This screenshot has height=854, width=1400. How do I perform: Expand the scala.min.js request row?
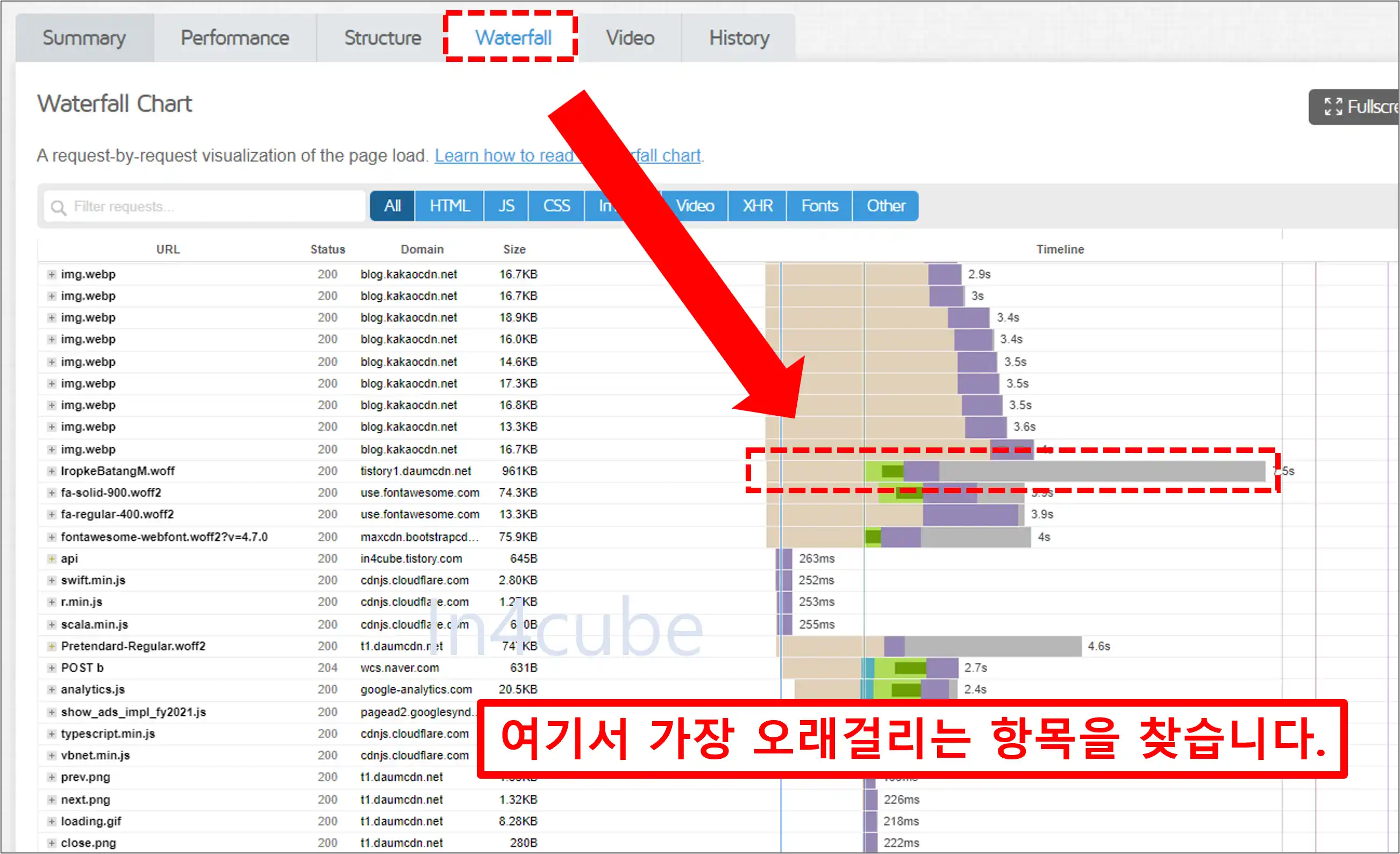[52, 624]
